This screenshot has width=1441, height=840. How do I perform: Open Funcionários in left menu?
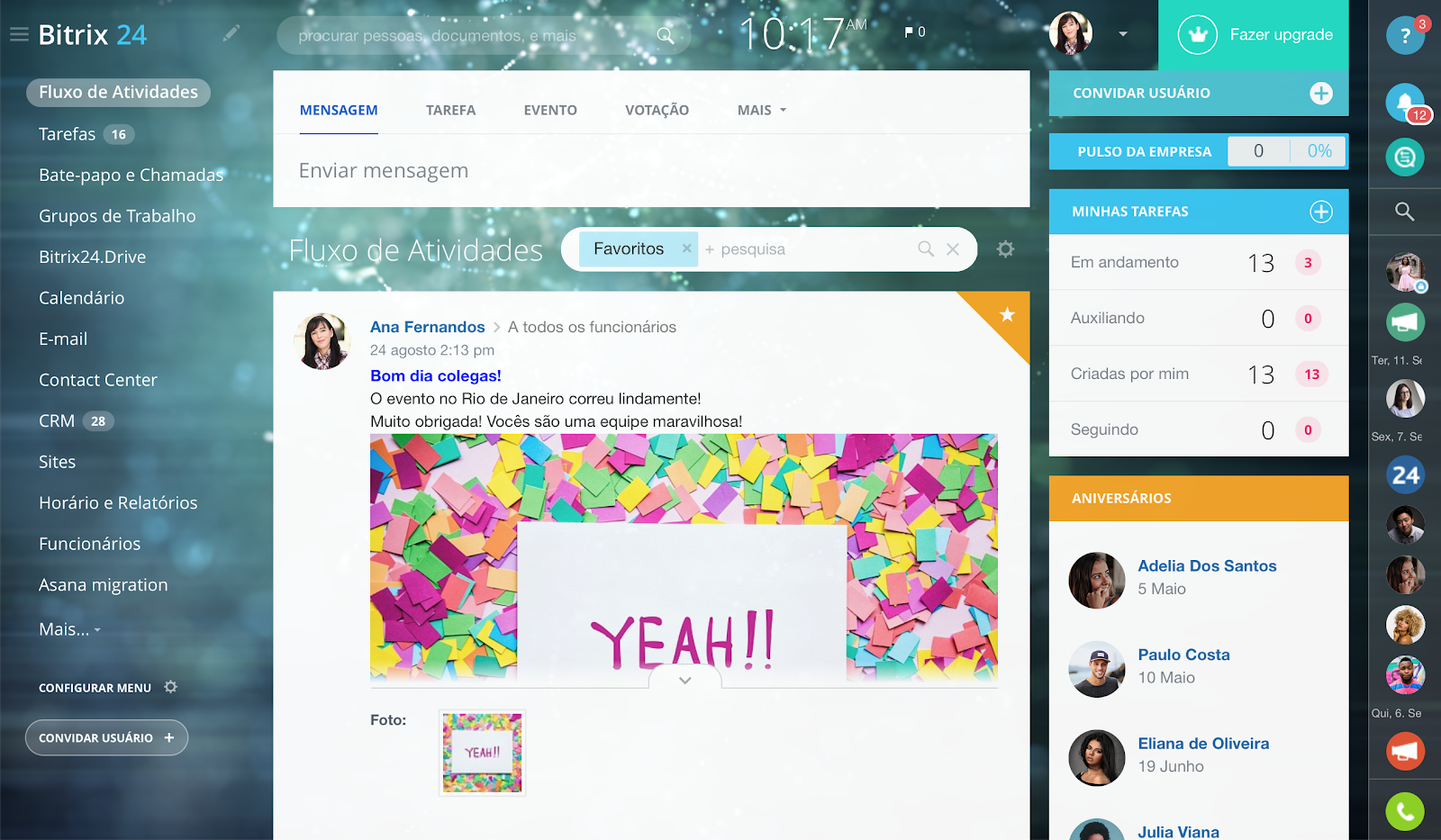pyautogui.click(x=89, y=544)
